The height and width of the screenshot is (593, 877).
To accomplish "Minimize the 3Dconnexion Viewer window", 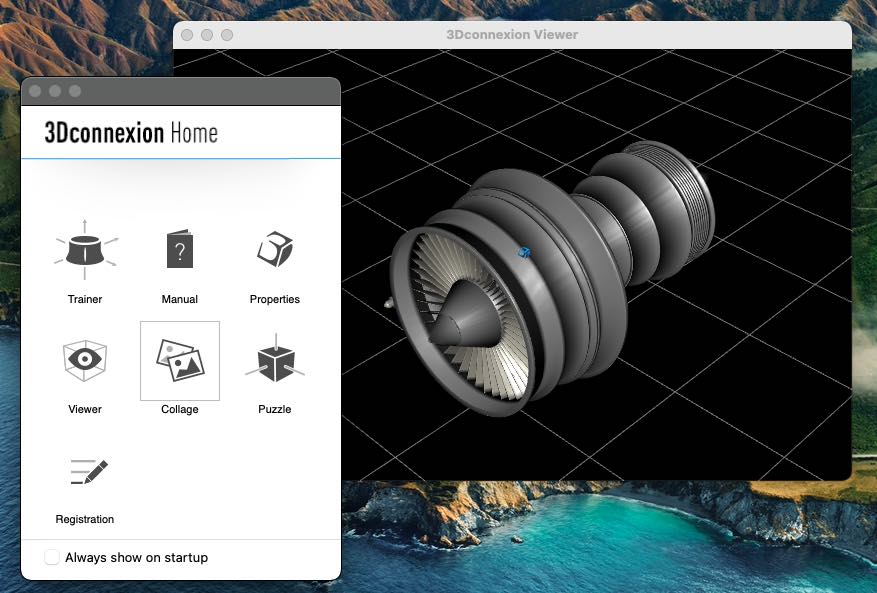I will coord(207,35).
